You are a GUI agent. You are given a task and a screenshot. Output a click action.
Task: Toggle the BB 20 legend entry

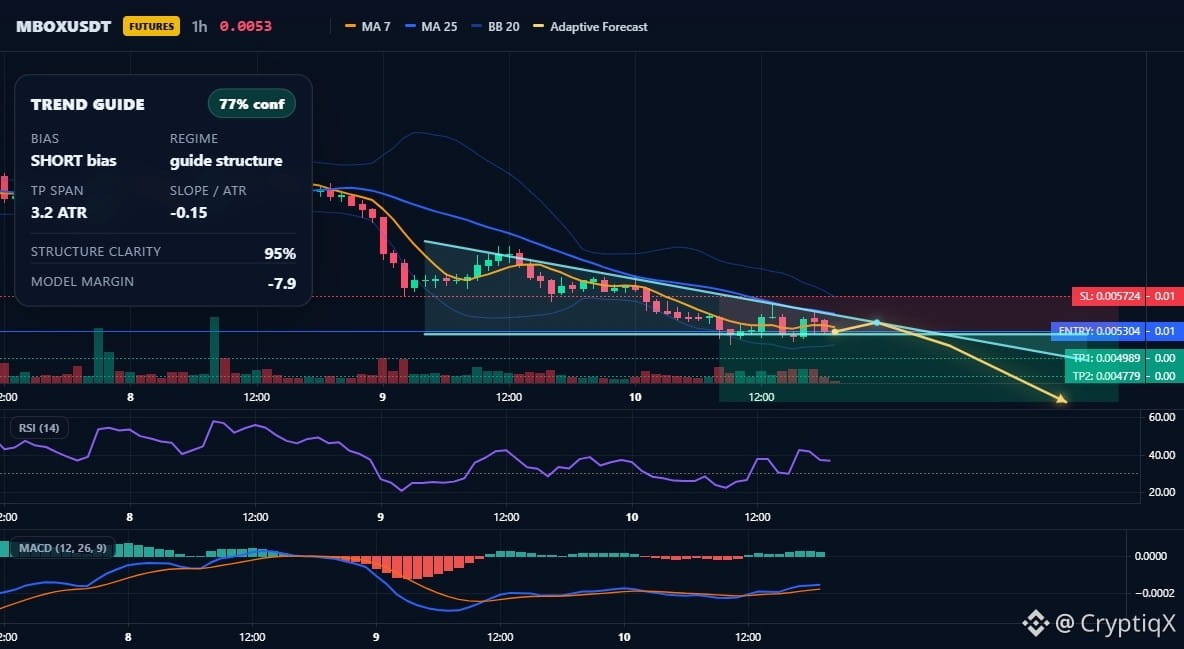[x=496, y=26]
